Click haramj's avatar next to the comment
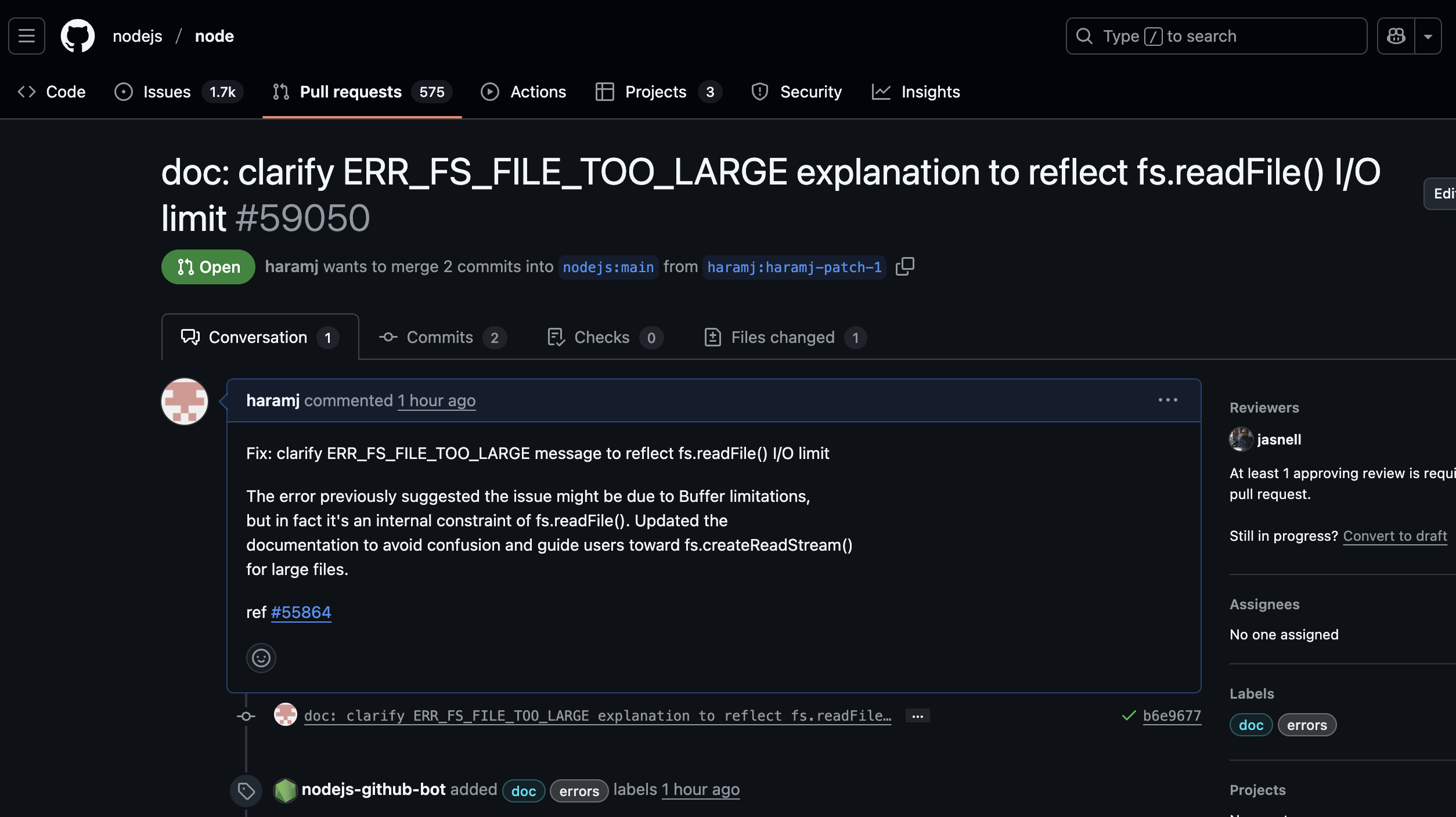Image resolution: width=1456 pixels, height=817 pixels. [x=185, y=401]
